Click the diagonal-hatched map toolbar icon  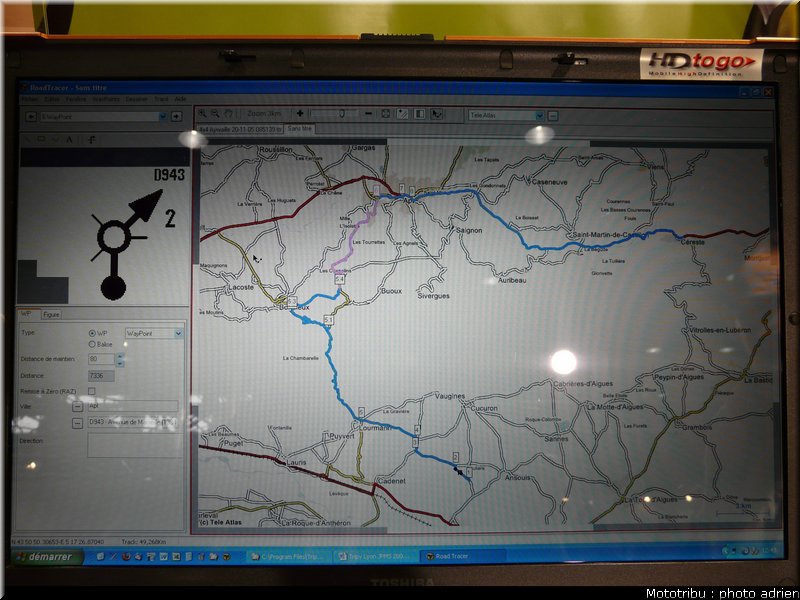[403, 114]
